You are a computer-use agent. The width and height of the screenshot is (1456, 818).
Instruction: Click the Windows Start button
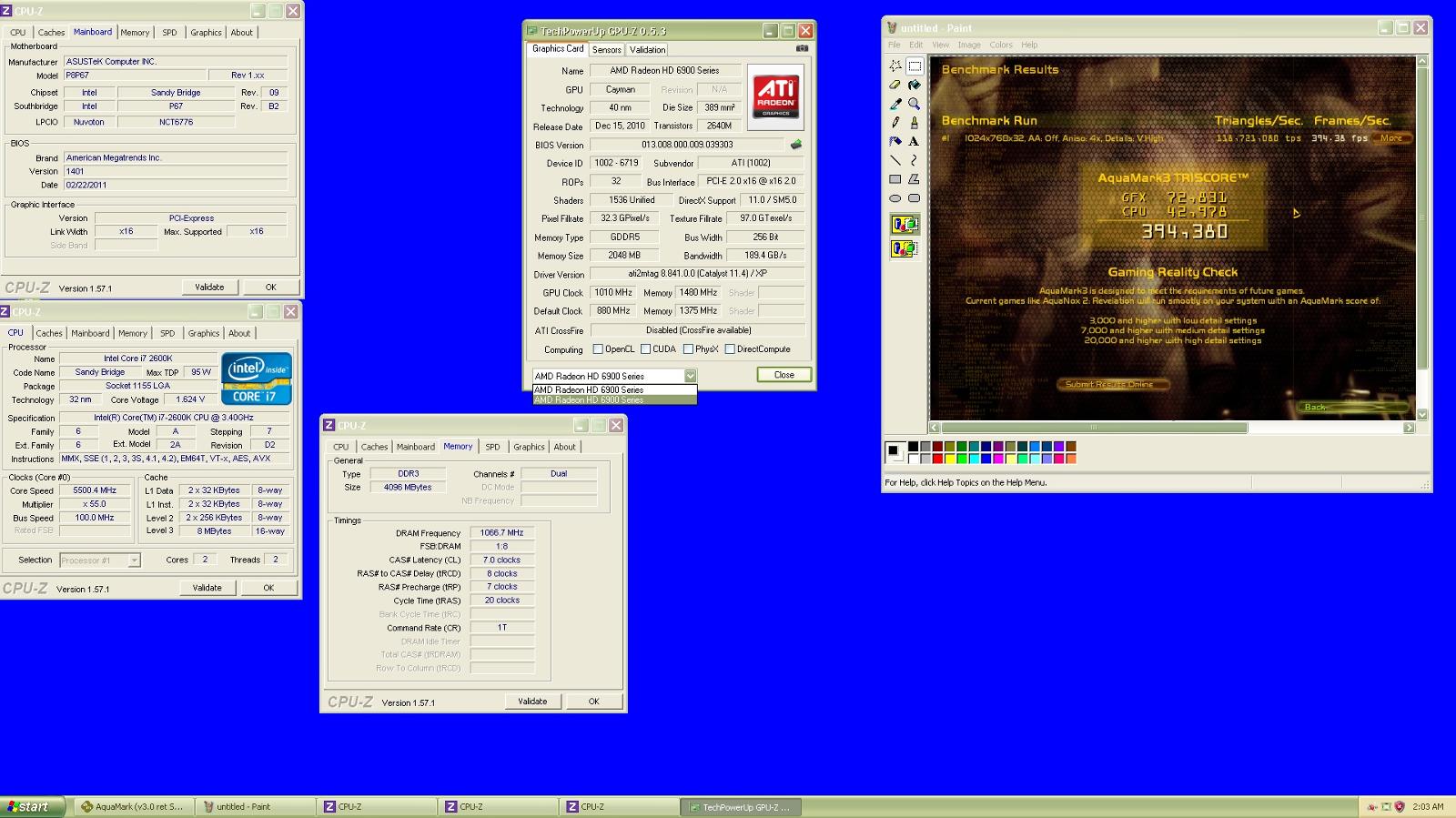33,806
